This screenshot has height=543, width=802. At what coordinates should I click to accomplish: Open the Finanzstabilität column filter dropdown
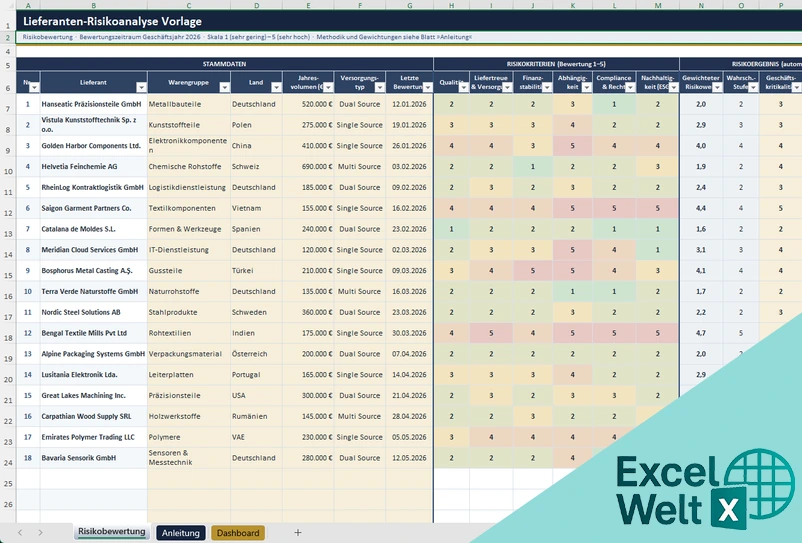pos(547,87)
